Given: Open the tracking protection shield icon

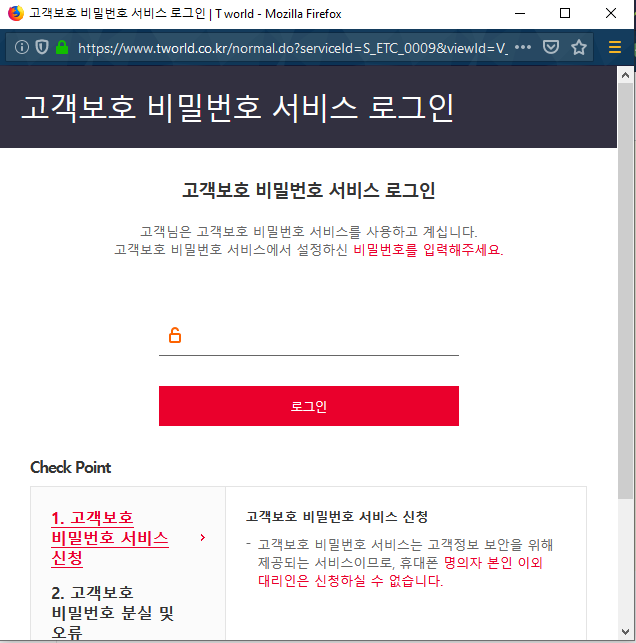Looking at the screenshot, I should pos(42,47).
